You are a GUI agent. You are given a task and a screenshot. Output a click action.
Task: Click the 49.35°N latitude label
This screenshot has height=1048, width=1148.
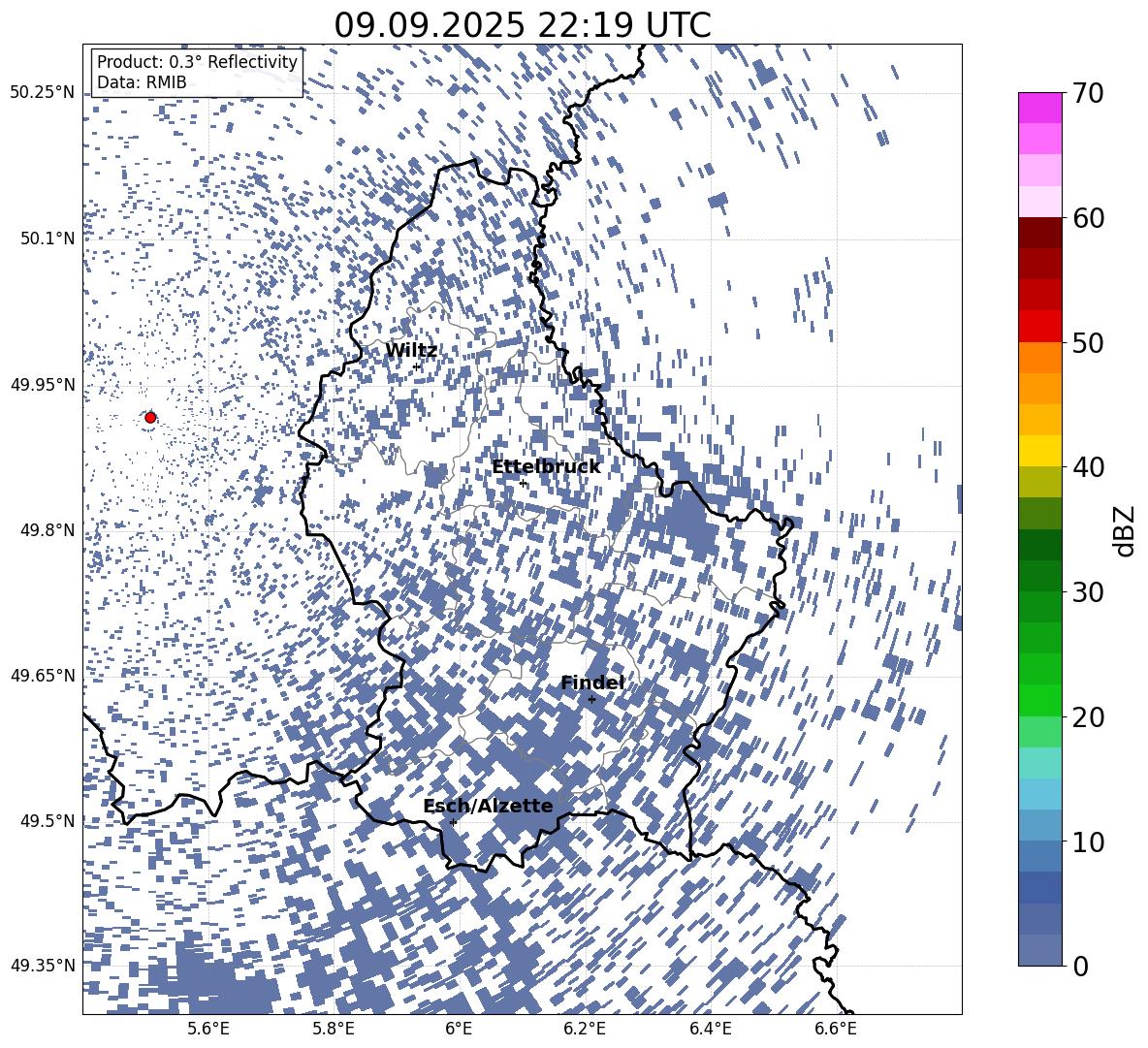click(x=43, y=966)
